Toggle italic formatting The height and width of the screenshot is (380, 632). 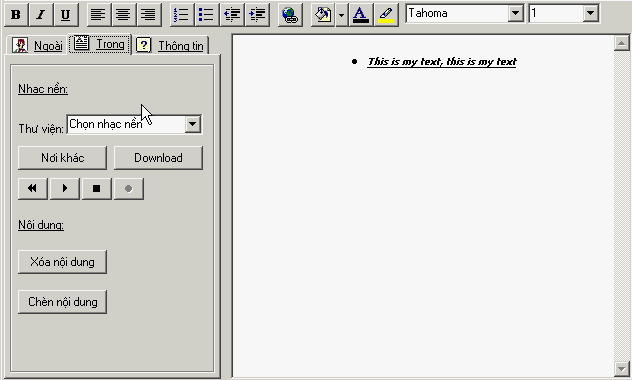(x=41, y=15)
